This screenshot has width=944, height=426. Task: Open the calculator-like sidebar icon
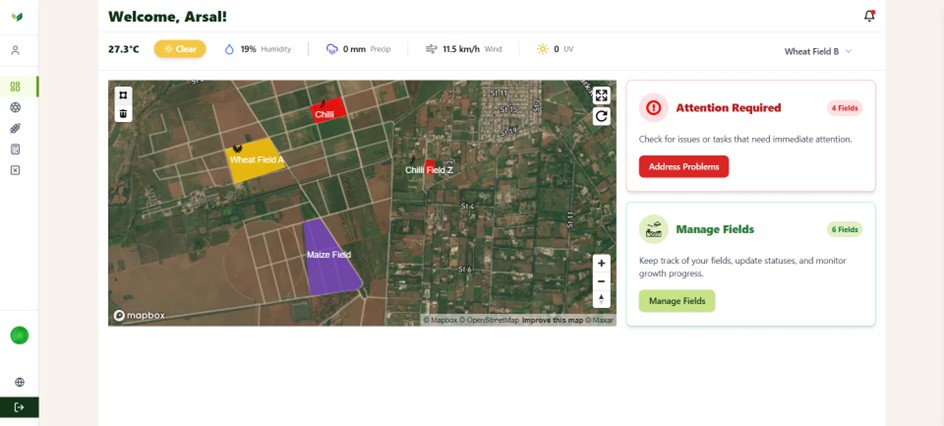click(16, 149)
